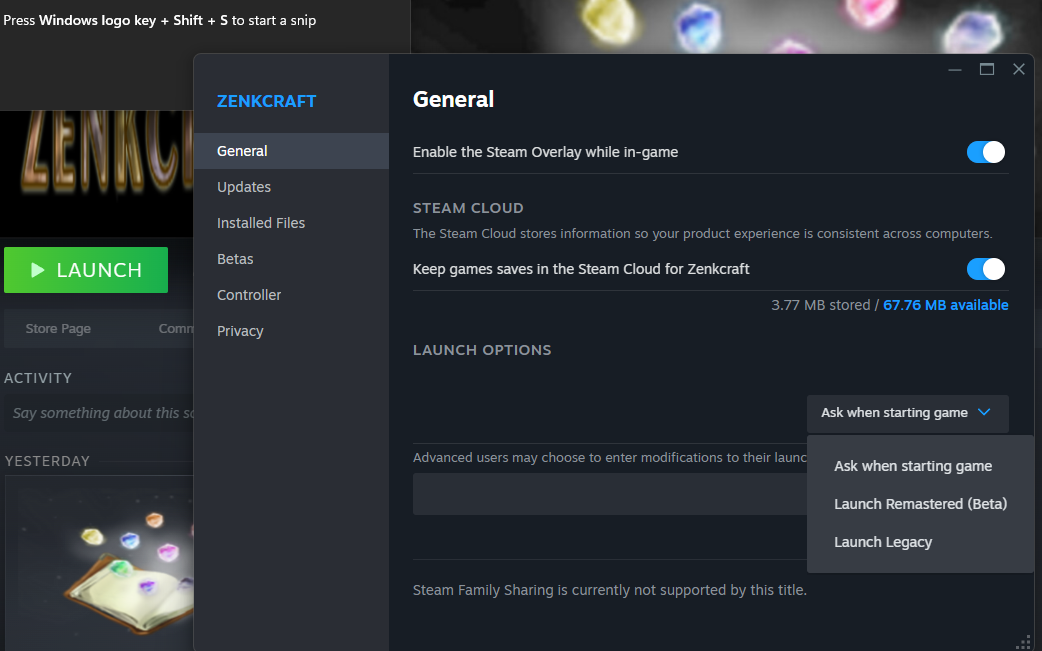The width and height of the screenshot is (1042, 651).
Task: Open the Ask when starting game dropdown
Action: pos(907,413)
